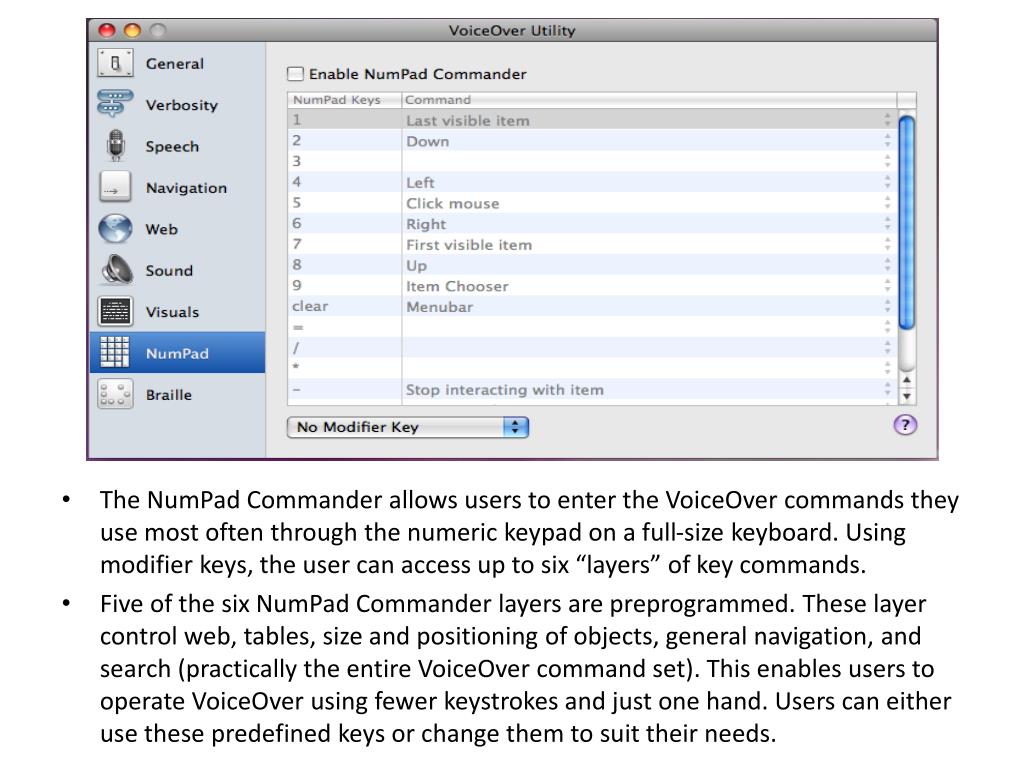This screenshot has height=768, width=1024.
Task: Open the General preferences icon
Action: click(x=115, y=63)
